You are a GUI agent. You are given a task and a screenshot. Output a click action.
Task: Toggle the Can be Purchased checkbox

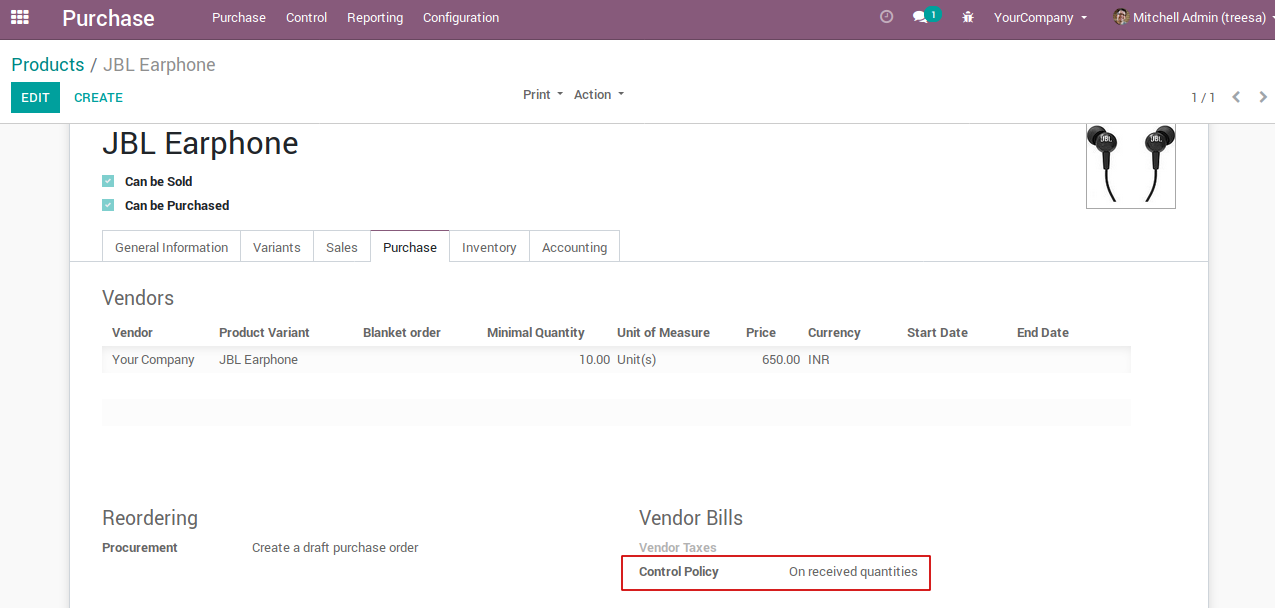tap(108, 205)
